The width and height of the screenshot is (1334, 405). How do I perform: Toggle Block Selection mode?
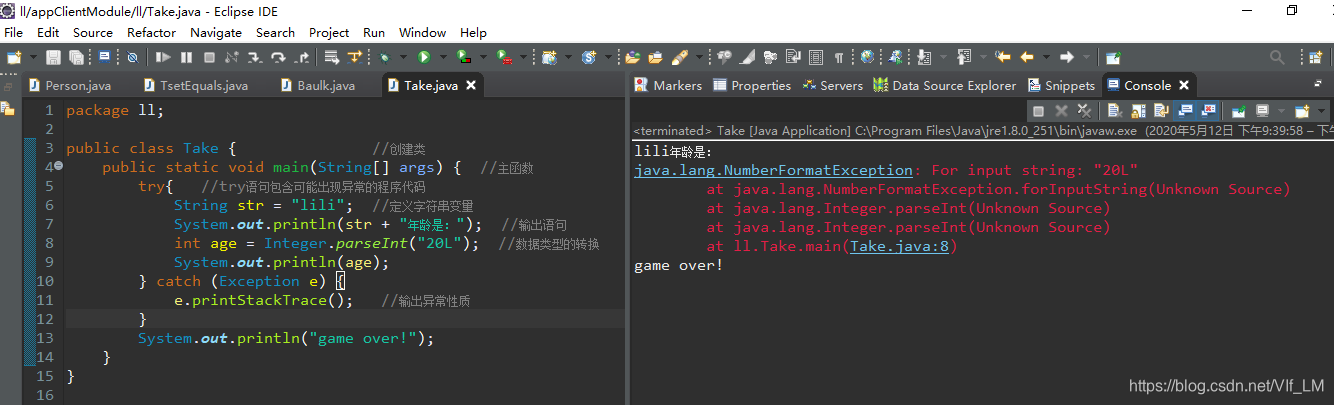point(815,57)
